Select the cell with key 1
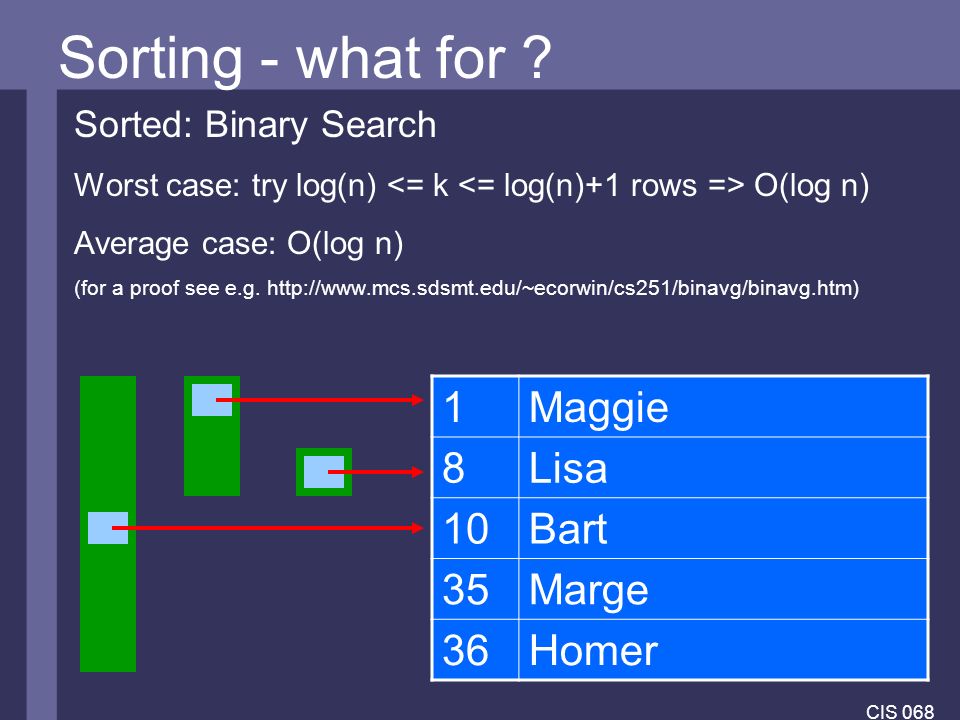Viewport: 960px width, 720px height. pos(476,407)
